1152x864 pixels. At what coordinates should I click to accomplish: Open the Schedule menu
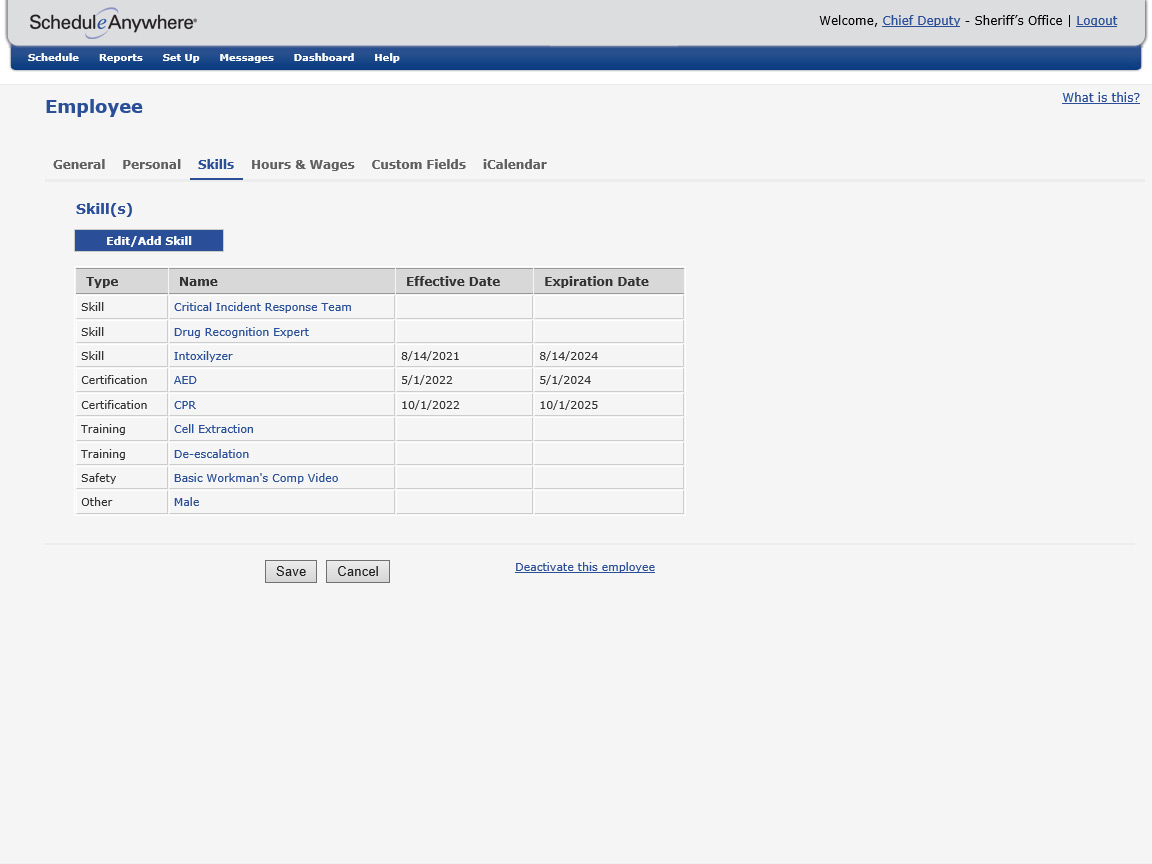[x=53, y=57]
